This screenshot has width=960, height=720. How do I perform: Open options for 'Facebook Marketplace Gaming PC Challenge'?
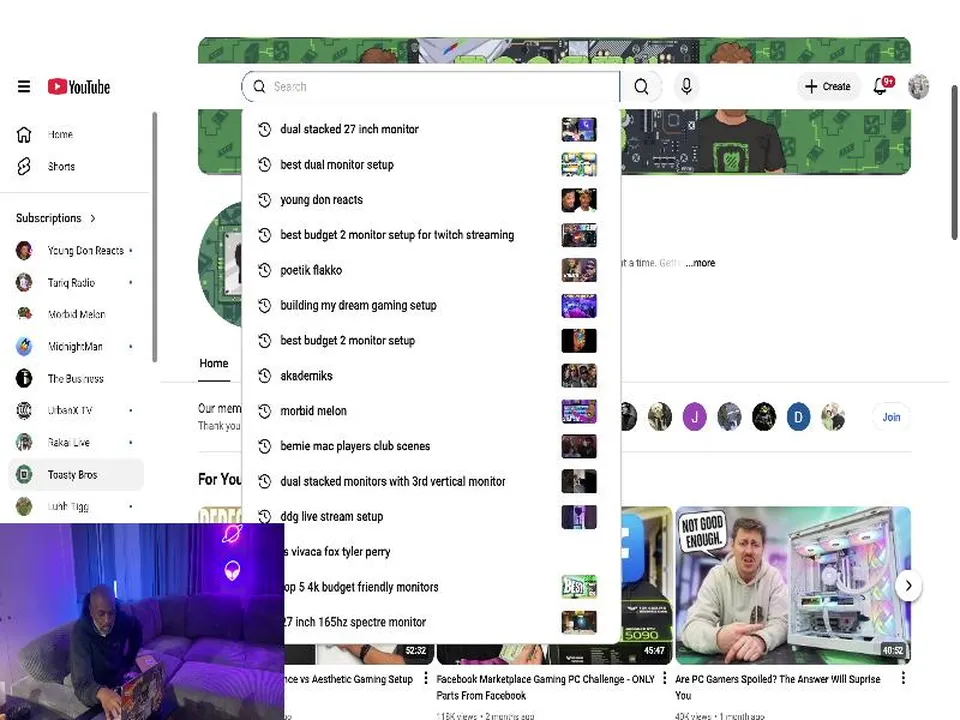click(x=664, y=678)
